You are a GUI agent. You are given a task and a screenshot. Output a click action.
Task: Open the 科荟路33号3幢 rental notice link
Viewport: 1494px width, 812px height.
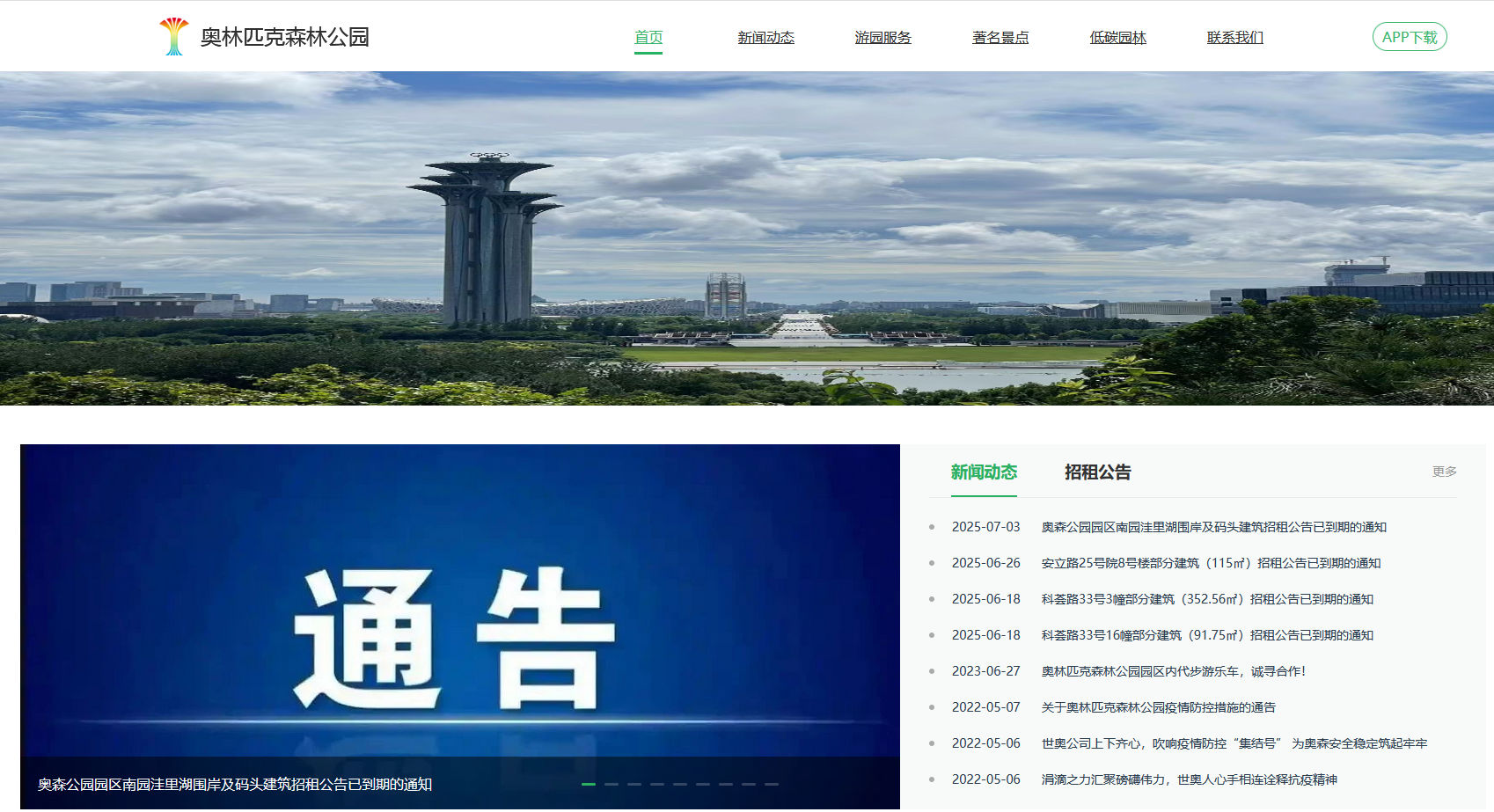pyautogui.click(x=1207, y=599)
